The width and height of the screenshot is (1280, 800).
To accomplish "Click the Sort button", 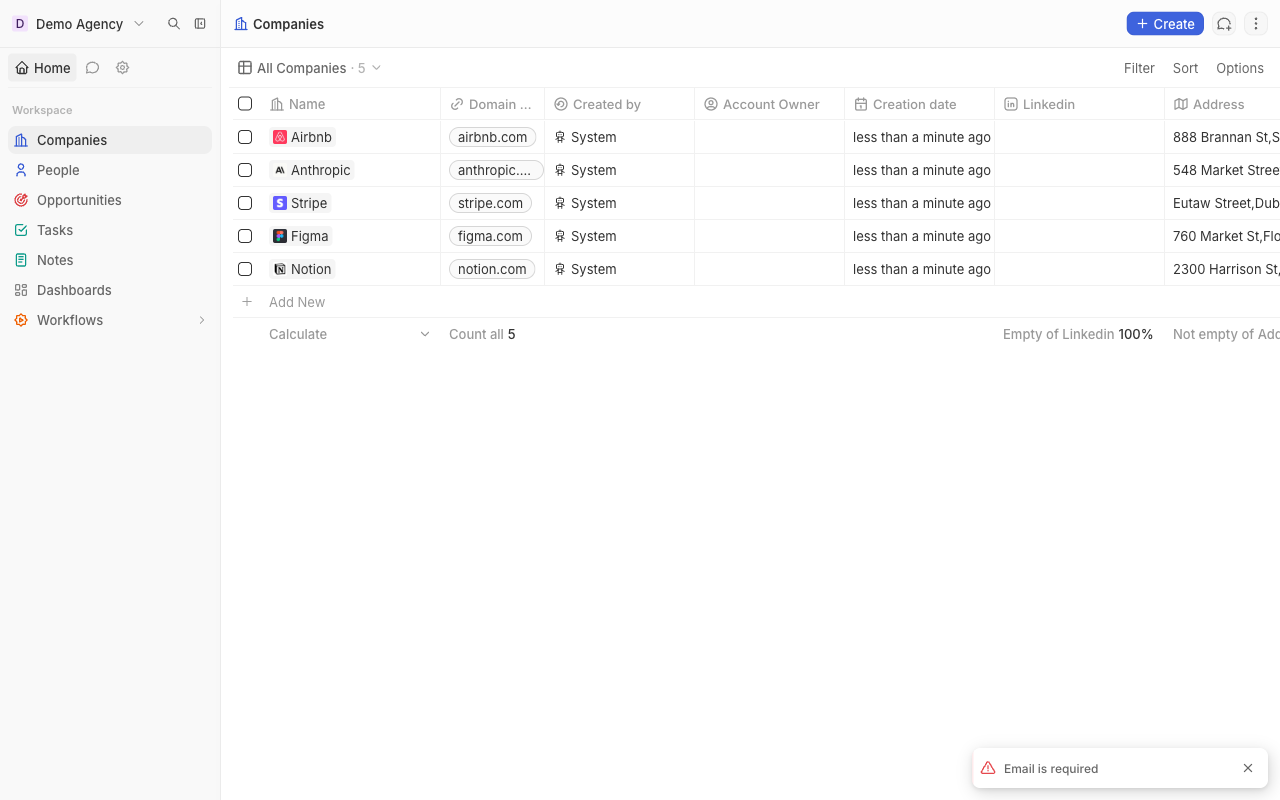I will 1185,68.
